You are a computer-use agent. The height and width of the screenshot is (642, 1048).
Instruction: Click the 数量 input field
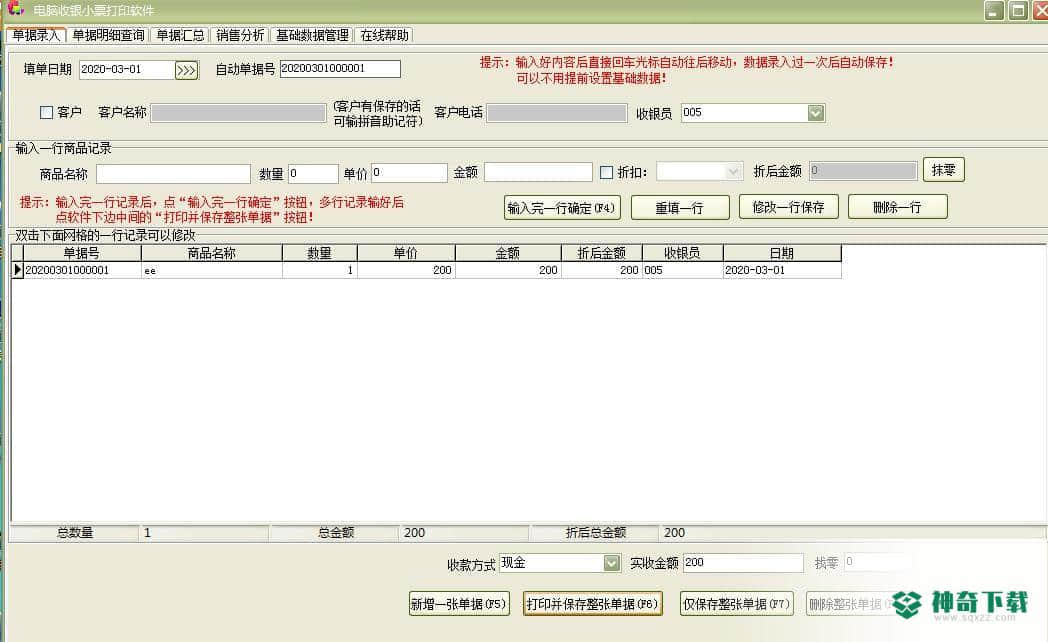coord(313,174)
